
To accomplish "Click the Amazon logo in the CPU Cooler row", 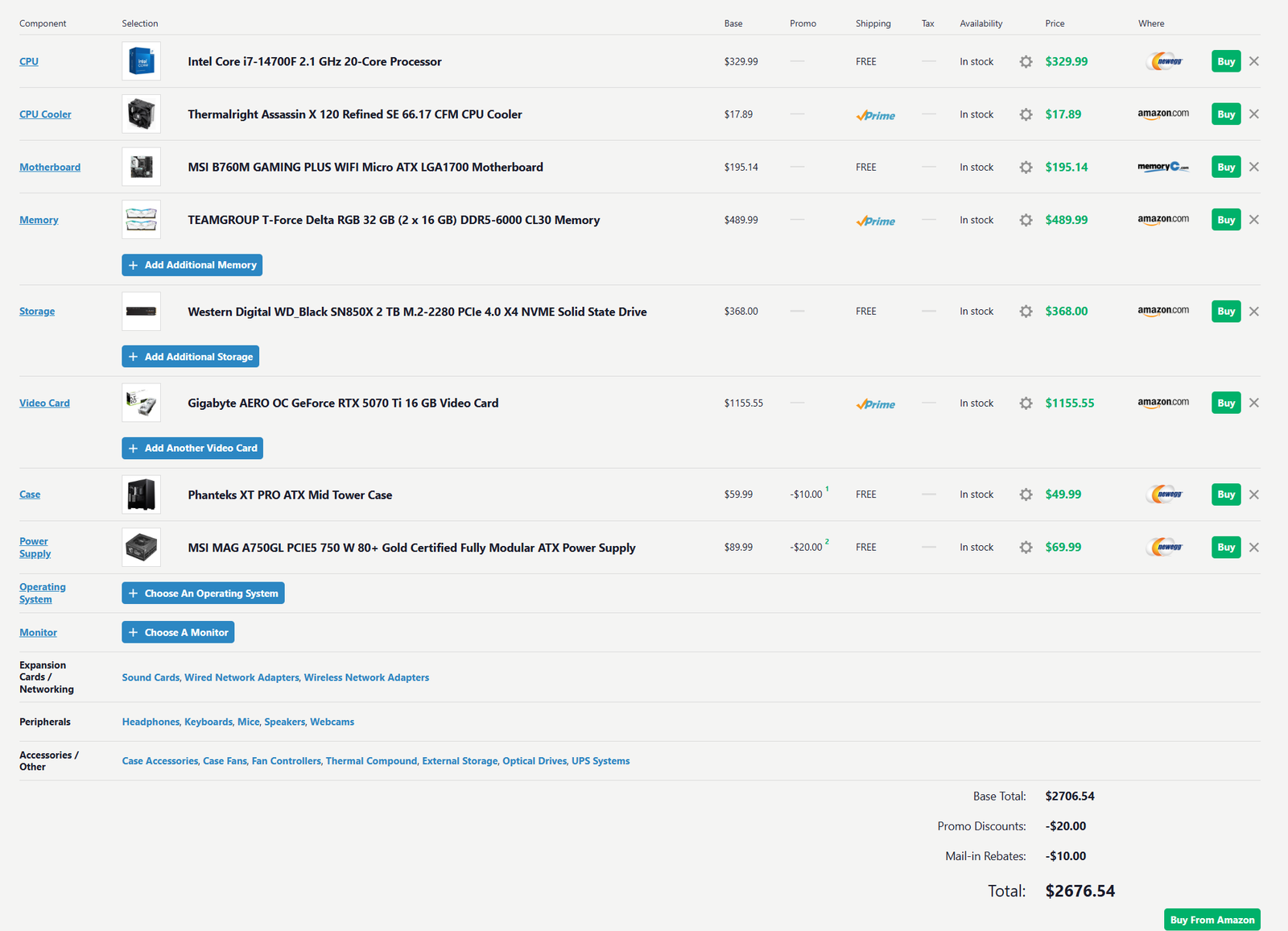I will pos(1163,114).
